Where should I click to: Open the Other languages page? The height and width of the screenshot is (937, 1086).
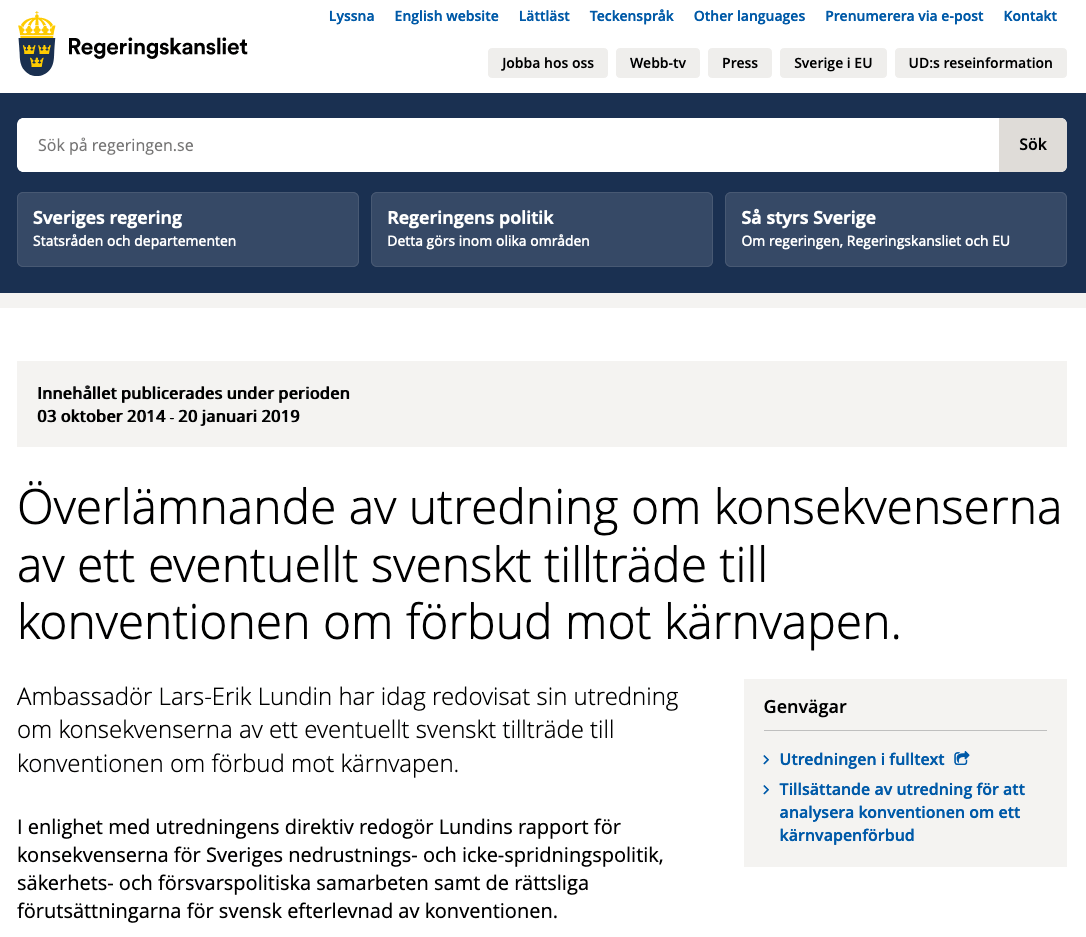(x=749, y=16)
